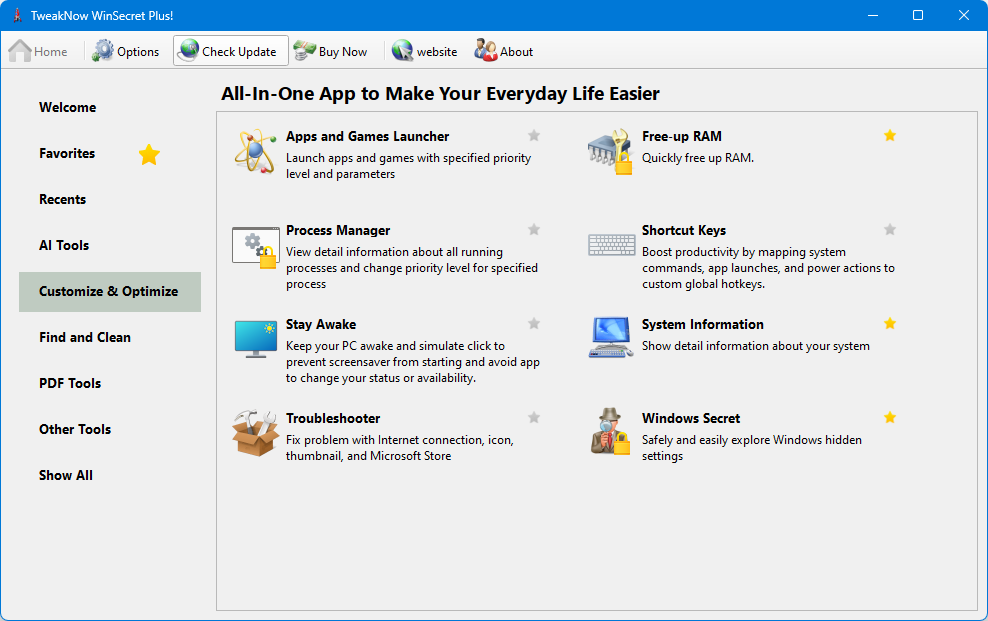The width and height of the screenshot is (988, 621).
Task: Click the Troubleshooter box icon
Action: tap(254, 433)
